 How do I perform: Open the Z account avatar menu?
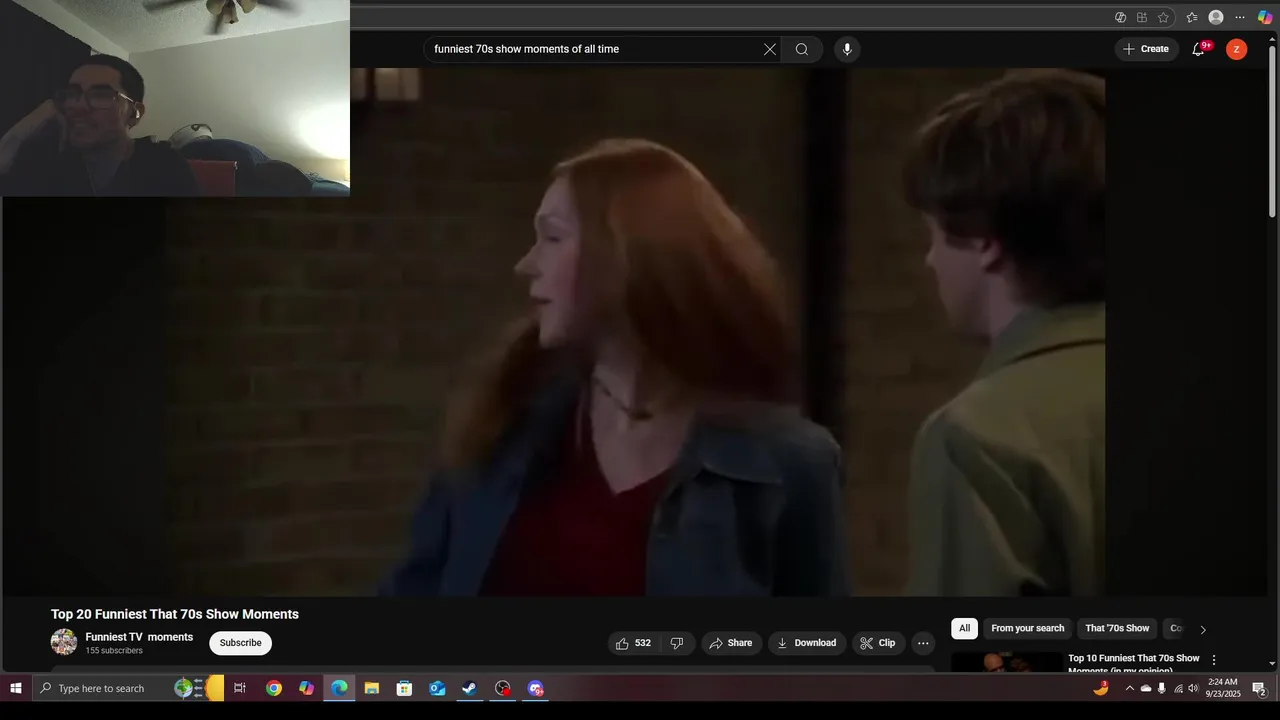point(1237,49)
